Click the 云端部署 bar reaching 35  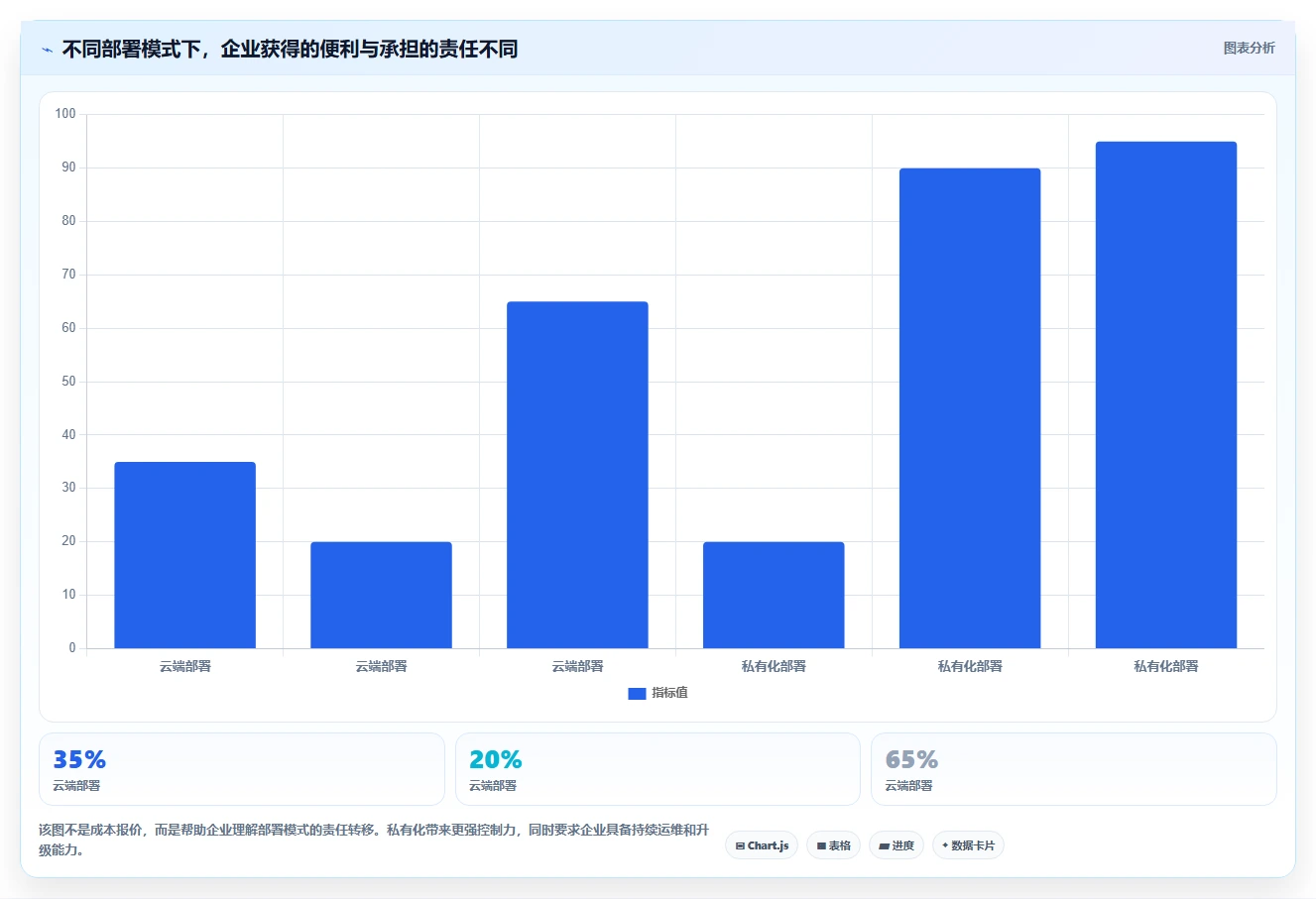click(x=184, y=555)
